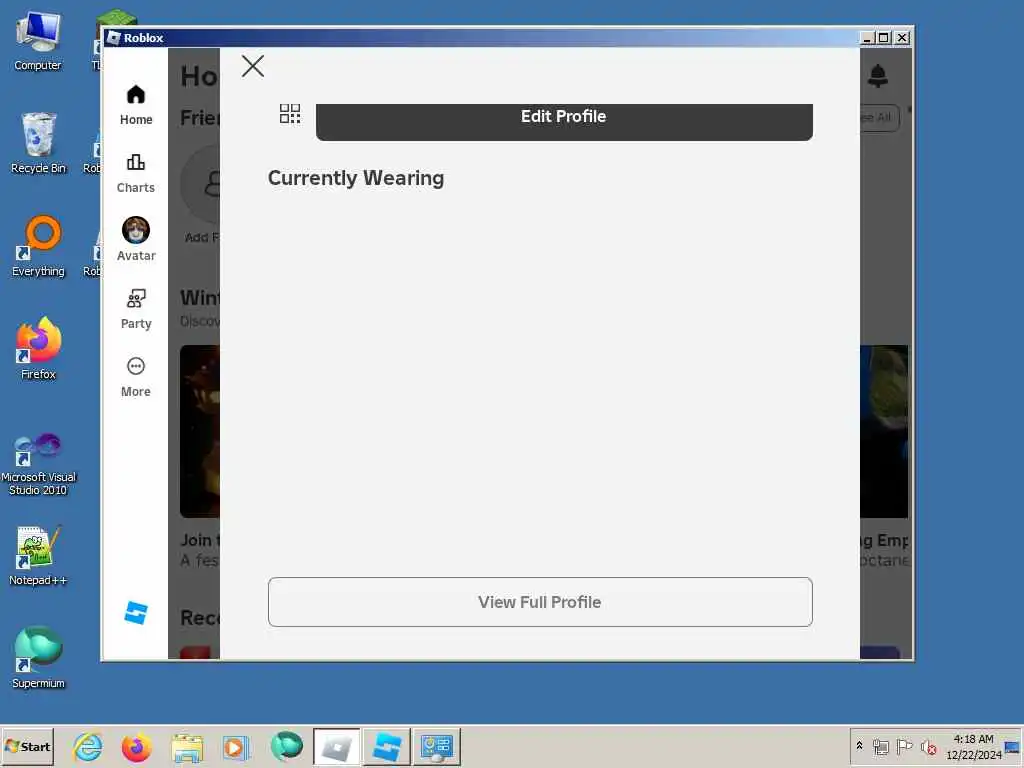Open Party in the Roblox sidebar

pyautogui.click(x=136, y=310)
